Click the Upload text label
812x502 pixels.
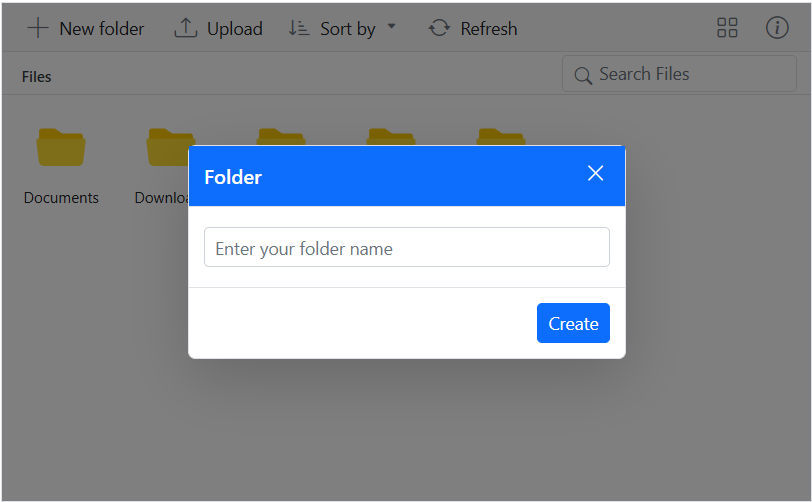coord(234,29)
